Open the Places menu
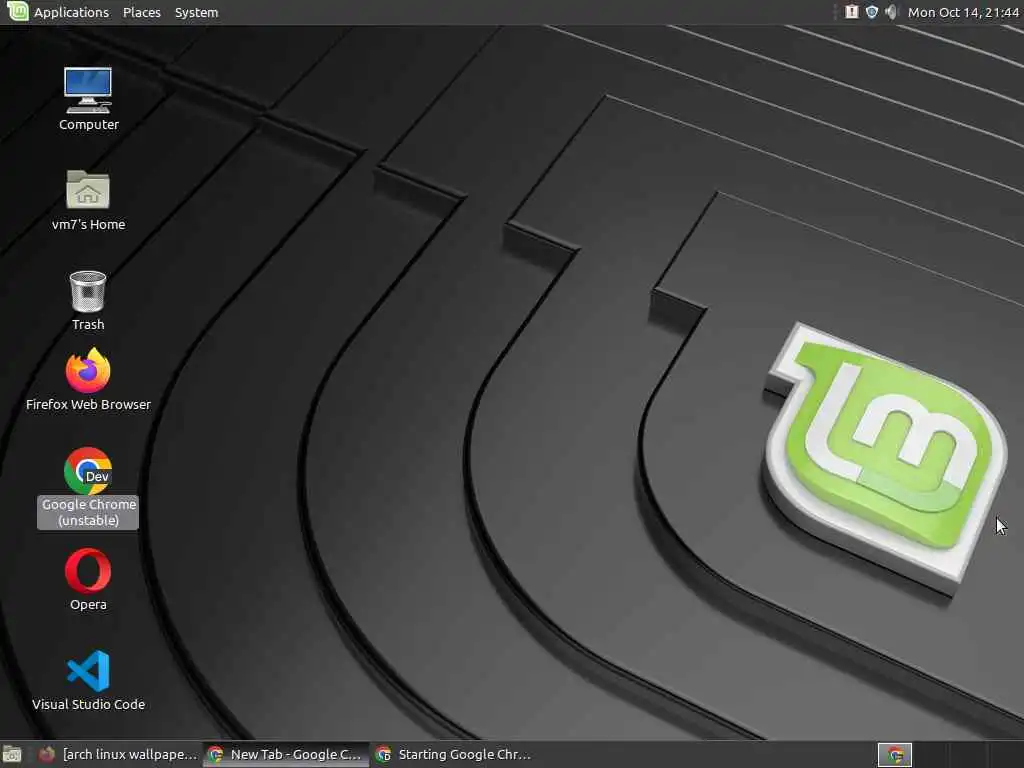The width and height of the screenshot is (1024, 768). (142, 12)
